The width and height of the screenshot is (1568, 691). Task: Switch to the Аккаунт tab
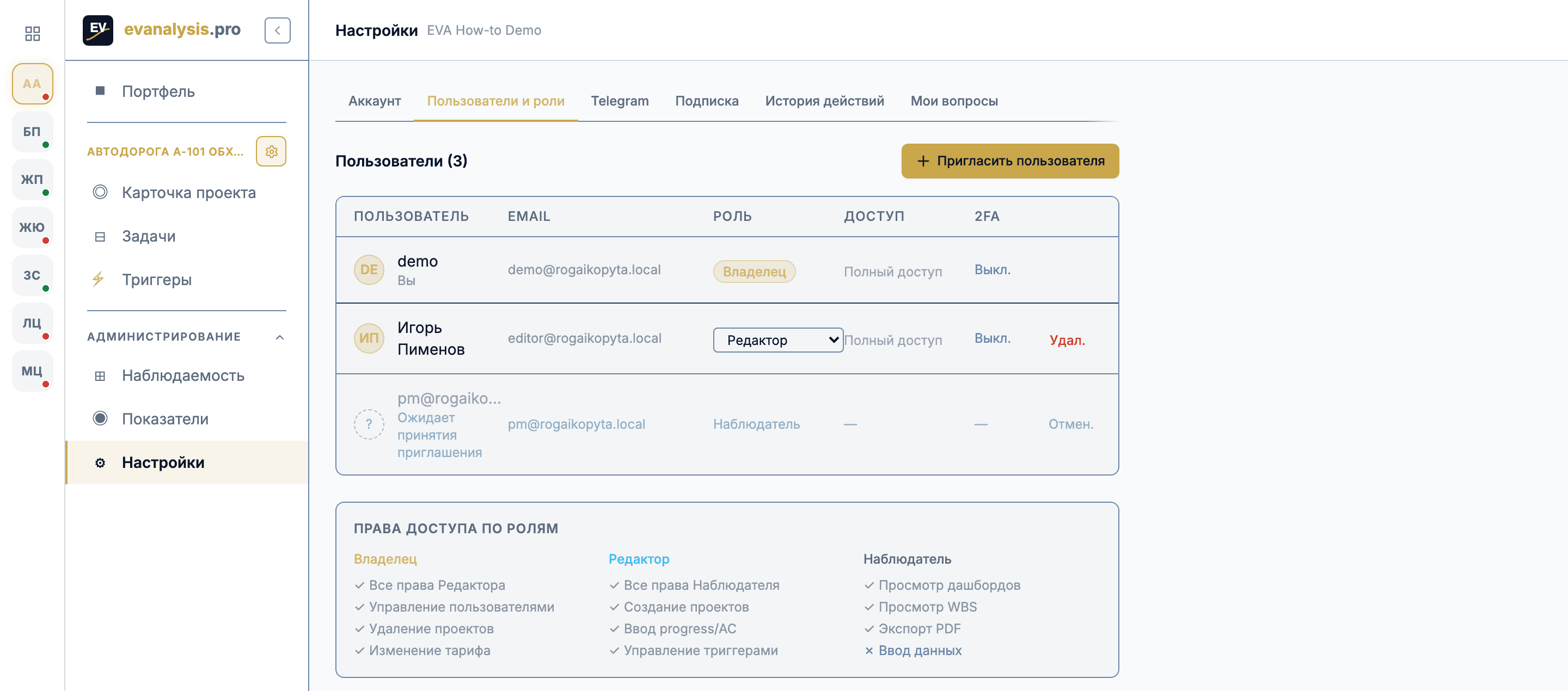(375, 101)
